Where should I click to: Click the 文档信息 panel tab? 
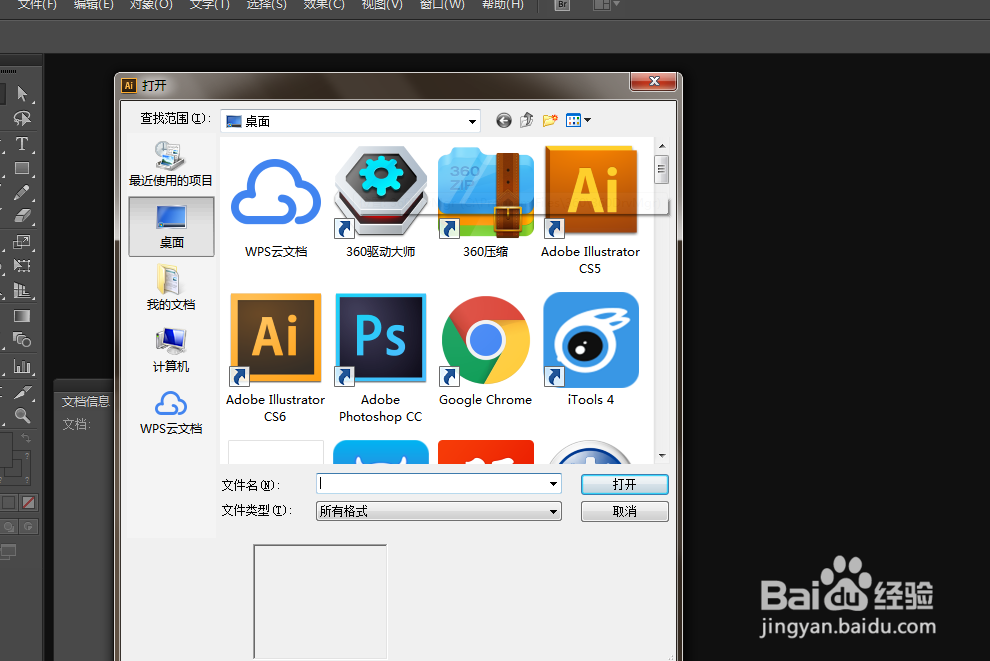click(85, 402)
